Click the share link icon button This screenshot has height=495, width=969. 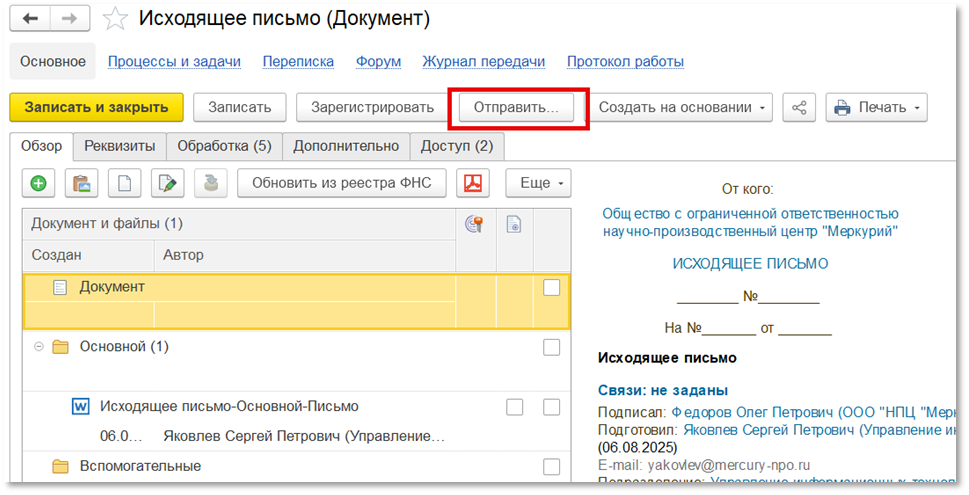coord(799,108)
